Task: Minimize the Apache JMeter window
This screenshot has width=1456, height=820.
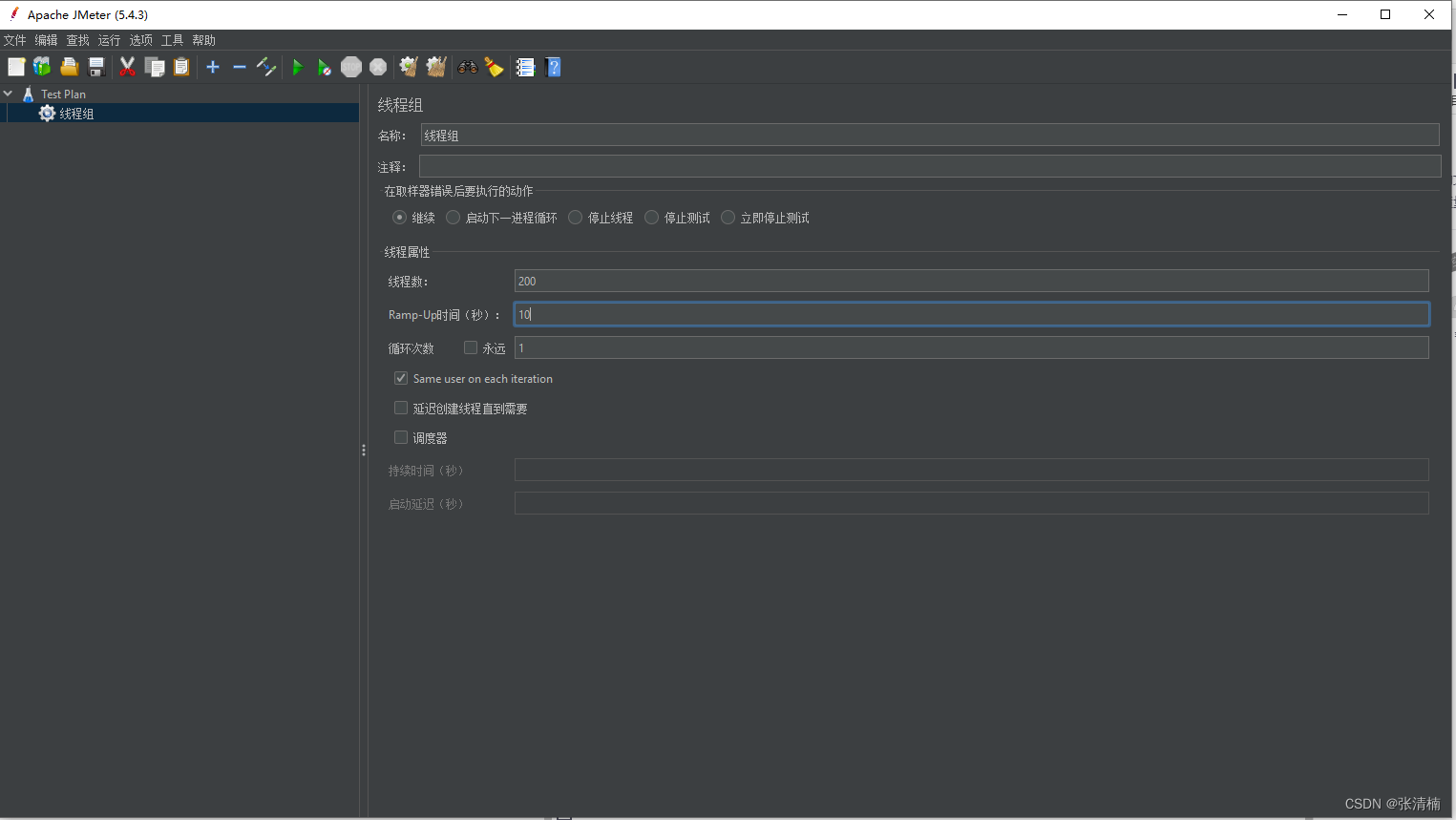Action: pyautogui.click(x=1342, y=14)
